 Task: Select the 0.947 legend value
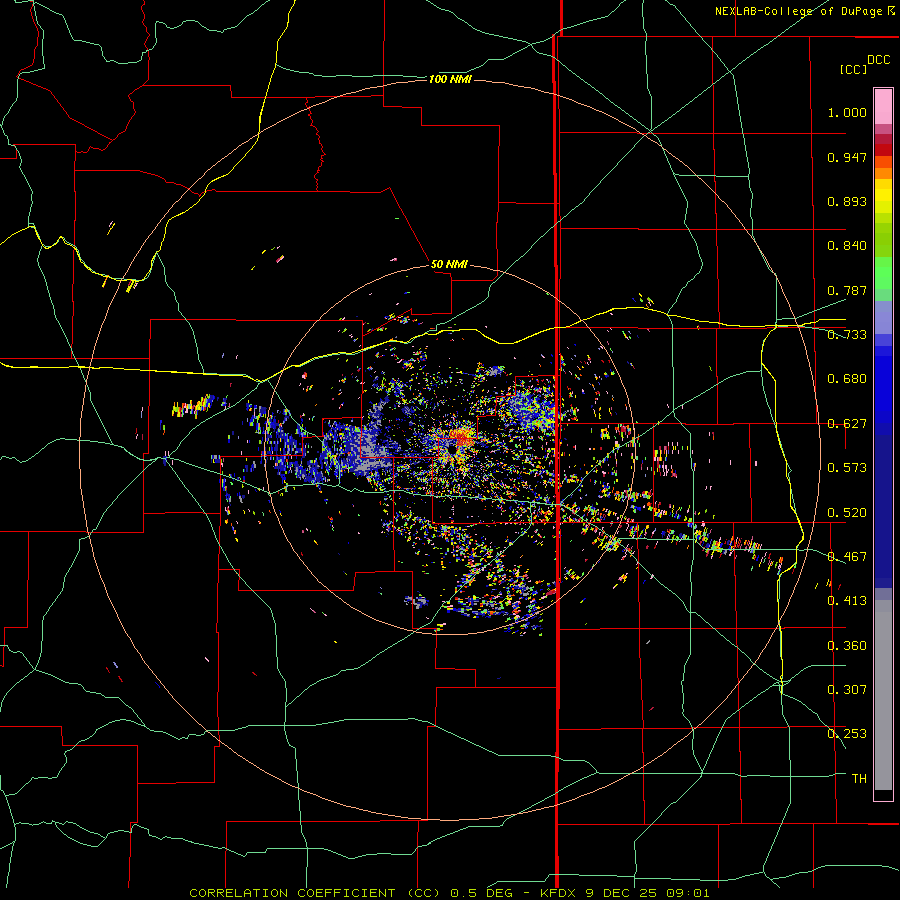pyautogui.click(x=847, y=157)
